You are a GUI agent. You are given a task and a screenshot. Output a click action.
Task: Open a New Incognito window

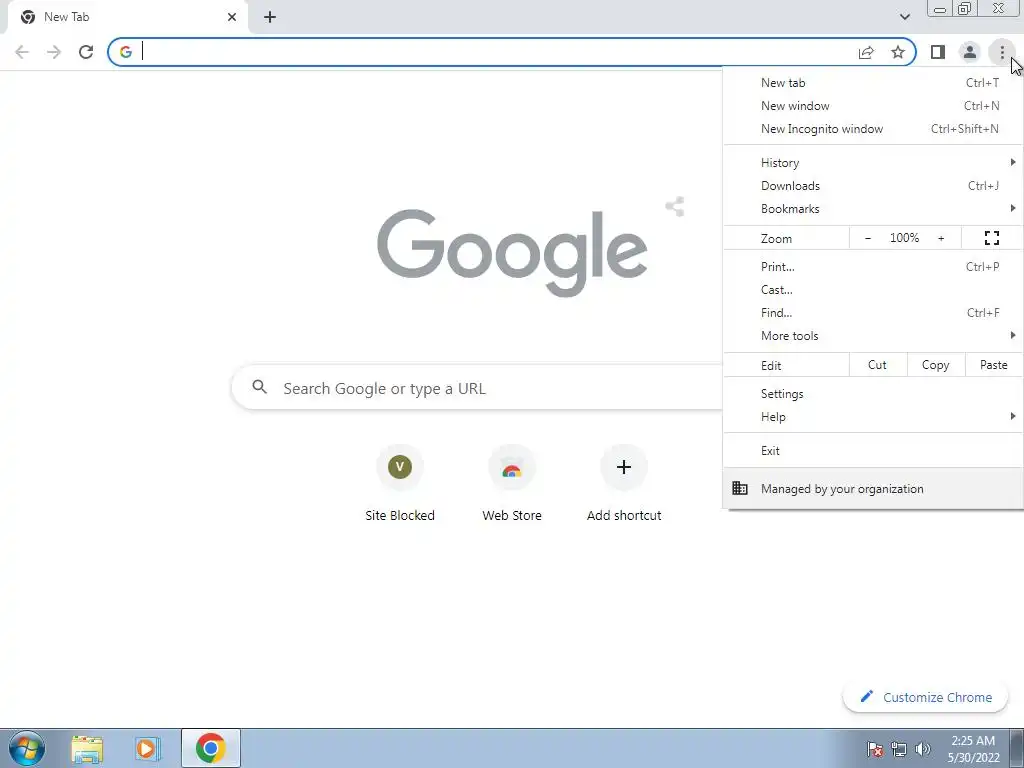click(873, 129)
